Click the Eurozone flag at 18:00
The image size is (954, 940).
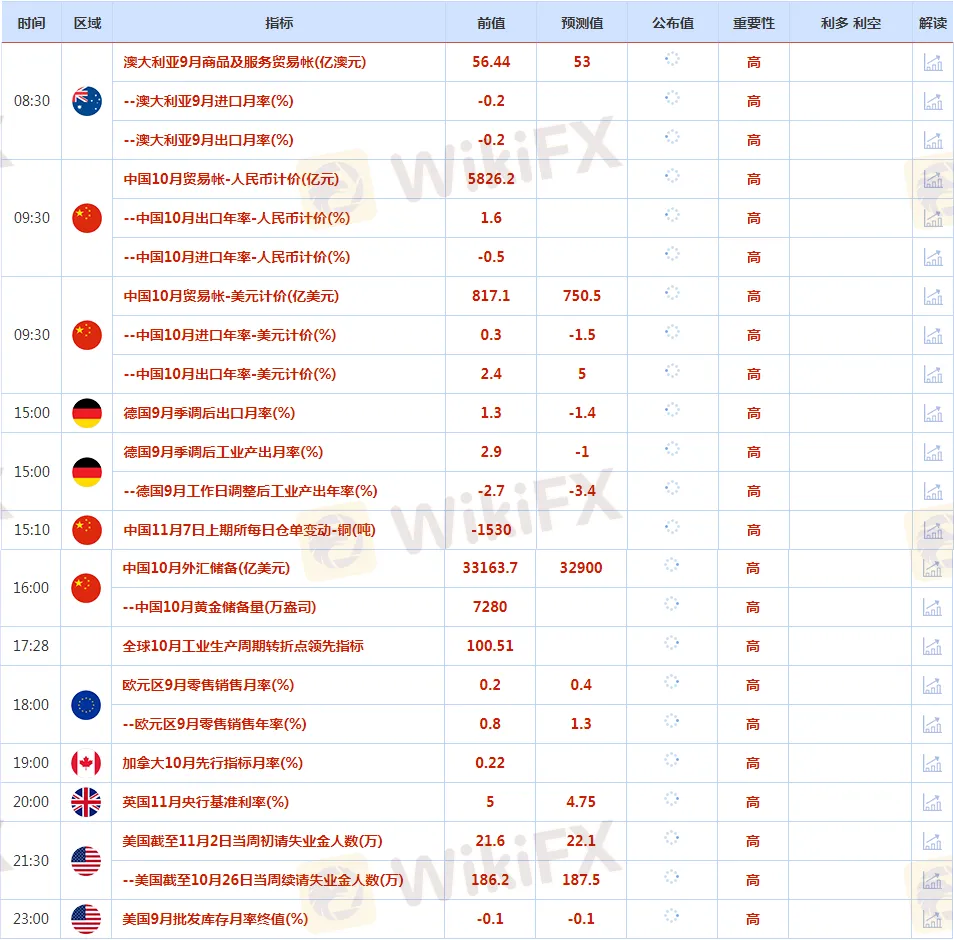point(86,705)
